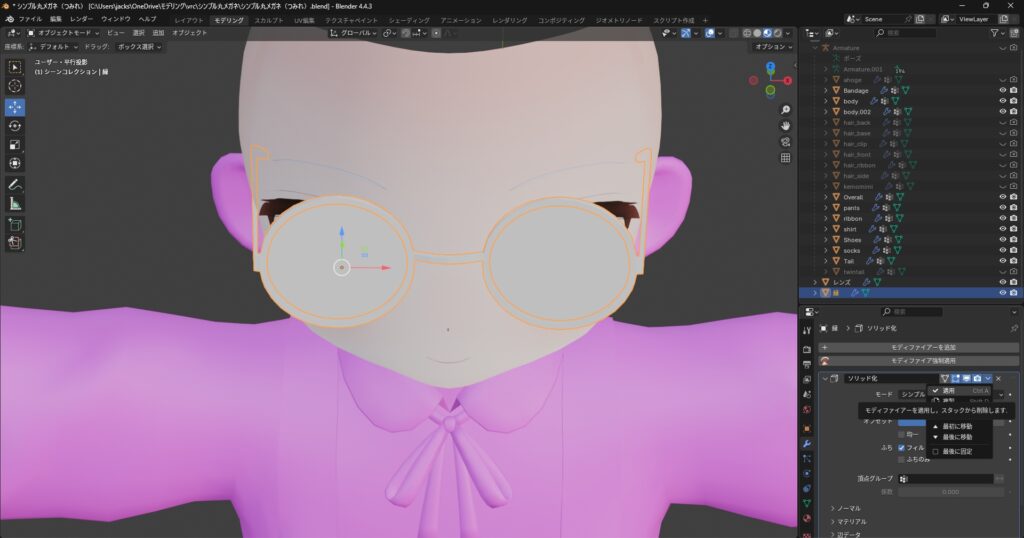Click the モディファイア強制適用 button
1024x538 pixels.
pyautogui.click(x=918, y=360)
